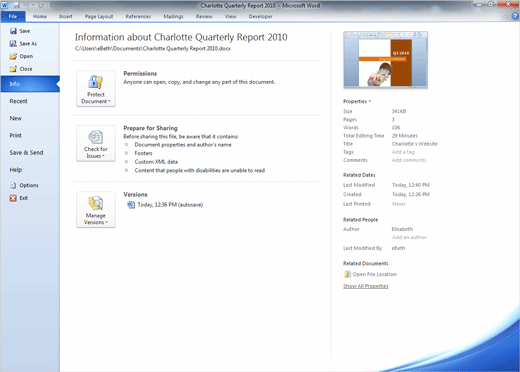Image resolution: width=520 pixels, height=372 pixels.
Task: Open Help in the Backstage menu
Action: [x=16, y=170]
